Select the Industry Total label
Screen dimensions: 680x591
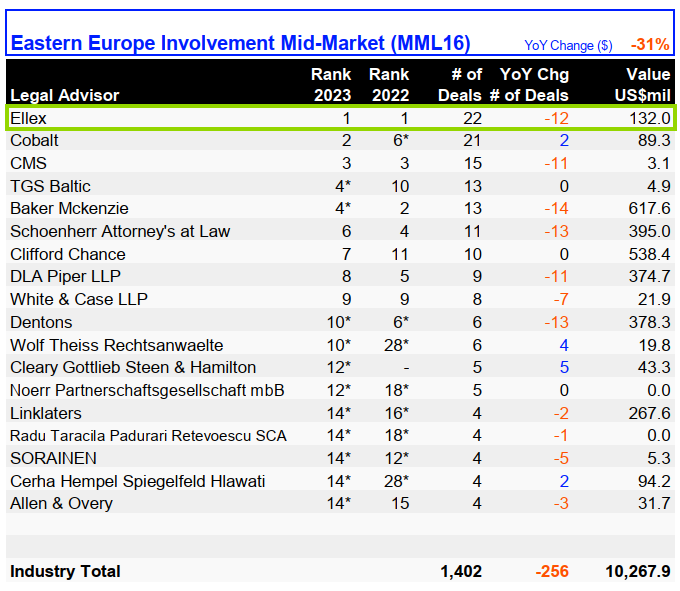65,571
